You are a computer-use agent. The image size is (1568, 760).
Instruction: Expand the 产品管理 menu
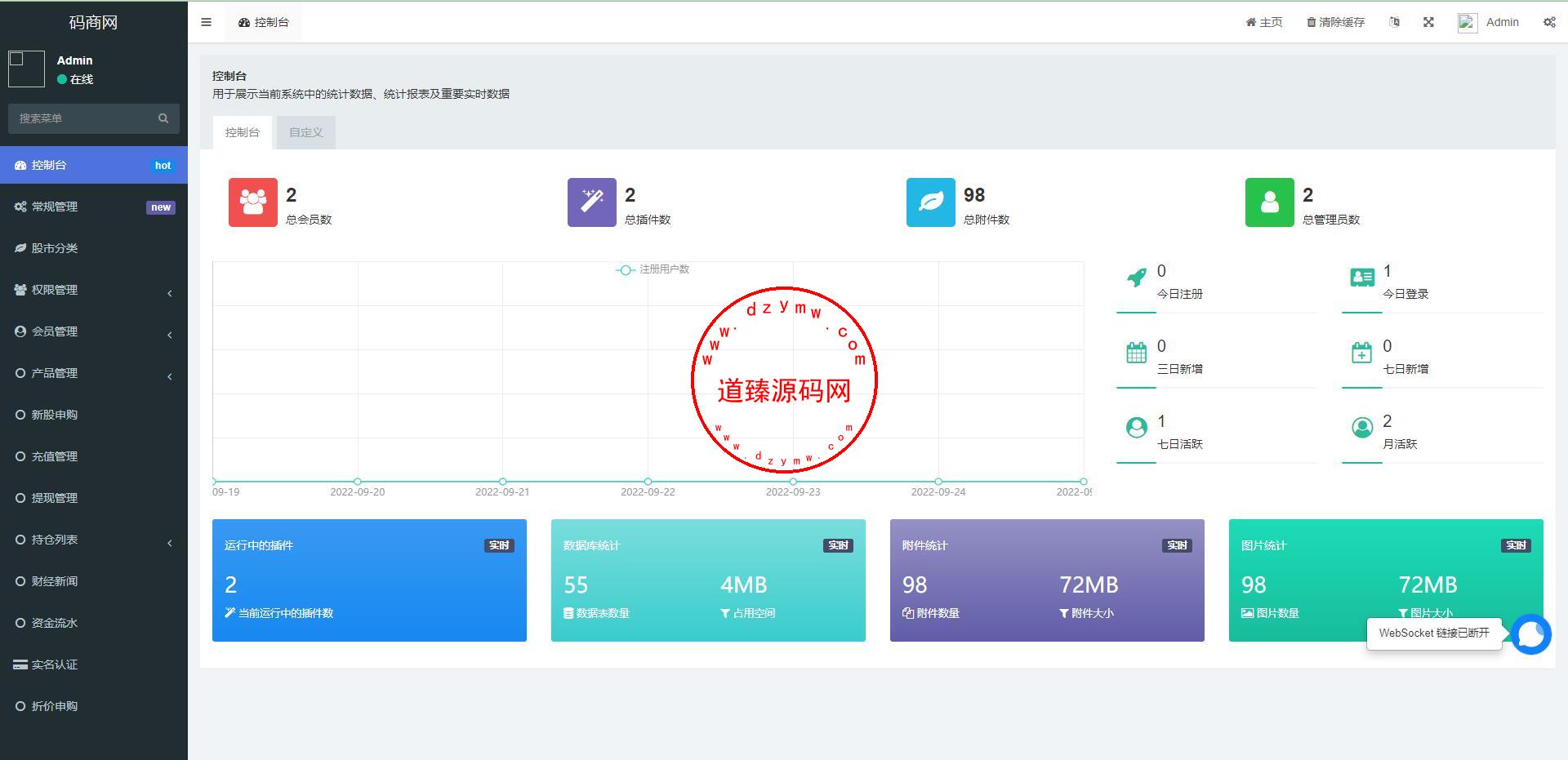pos(94,373)
